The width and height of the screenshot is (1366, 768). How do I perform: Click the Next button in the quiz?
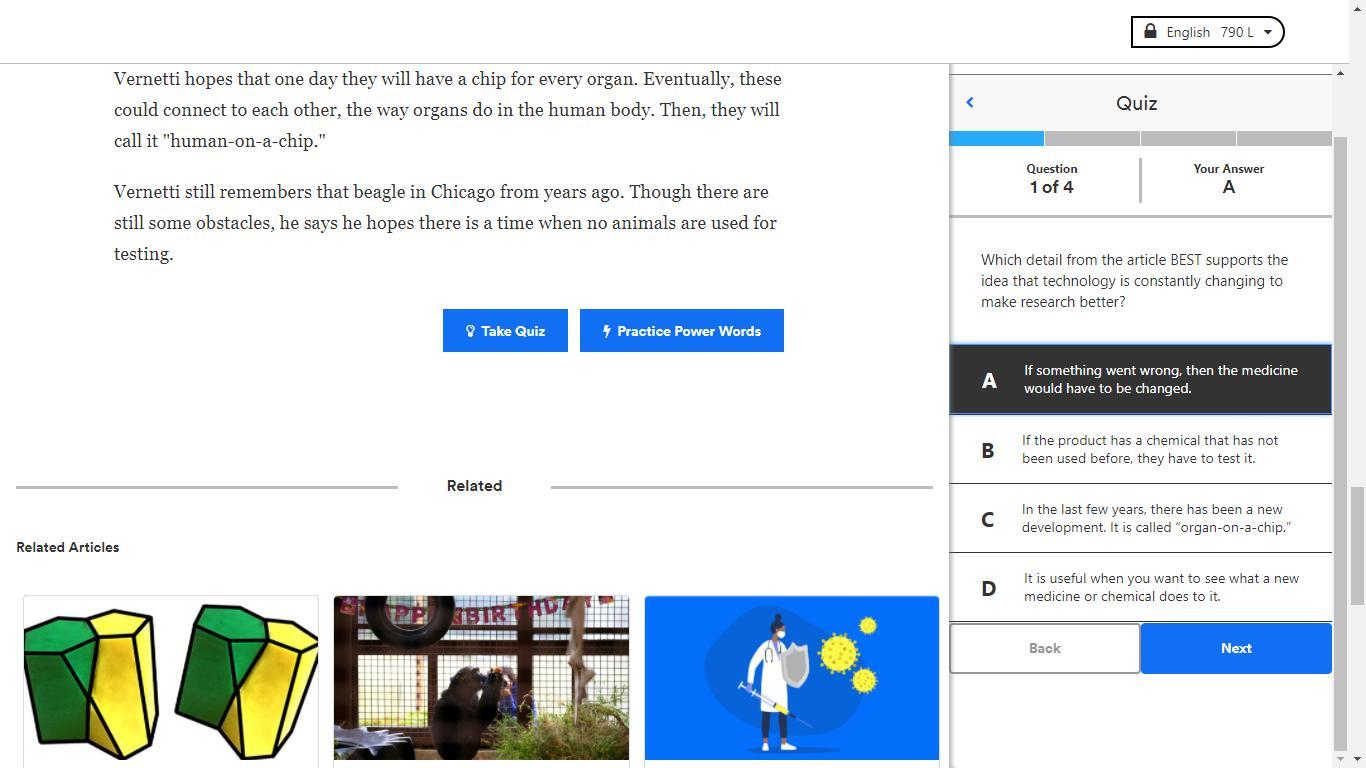[x=1236, y=648]
